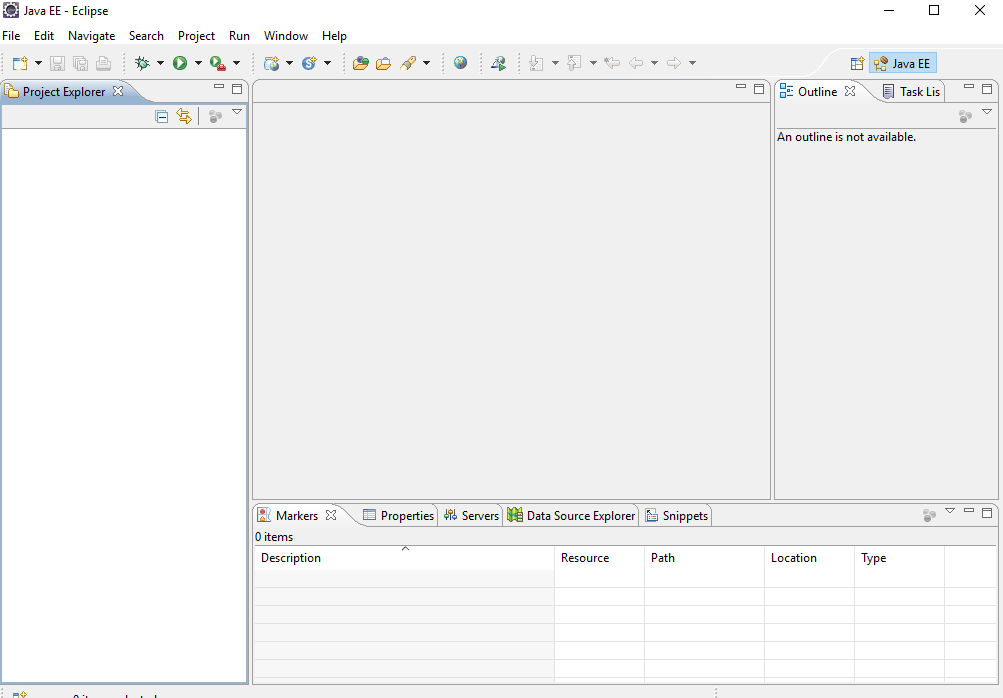Minimize the editor area
1003x698 pixels.
tap(741, 86)
